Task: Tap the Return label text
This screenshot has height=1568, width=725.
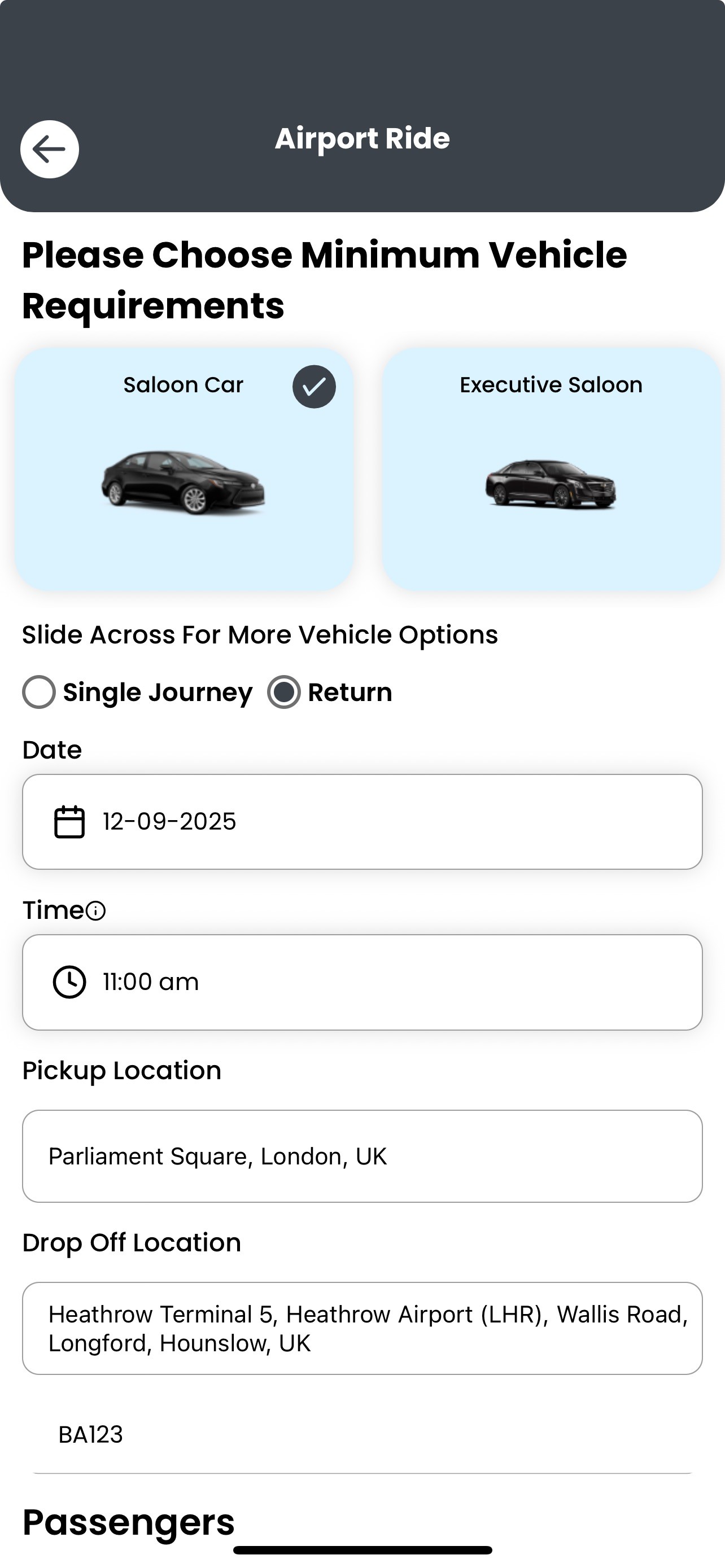Action: [350, 692]
